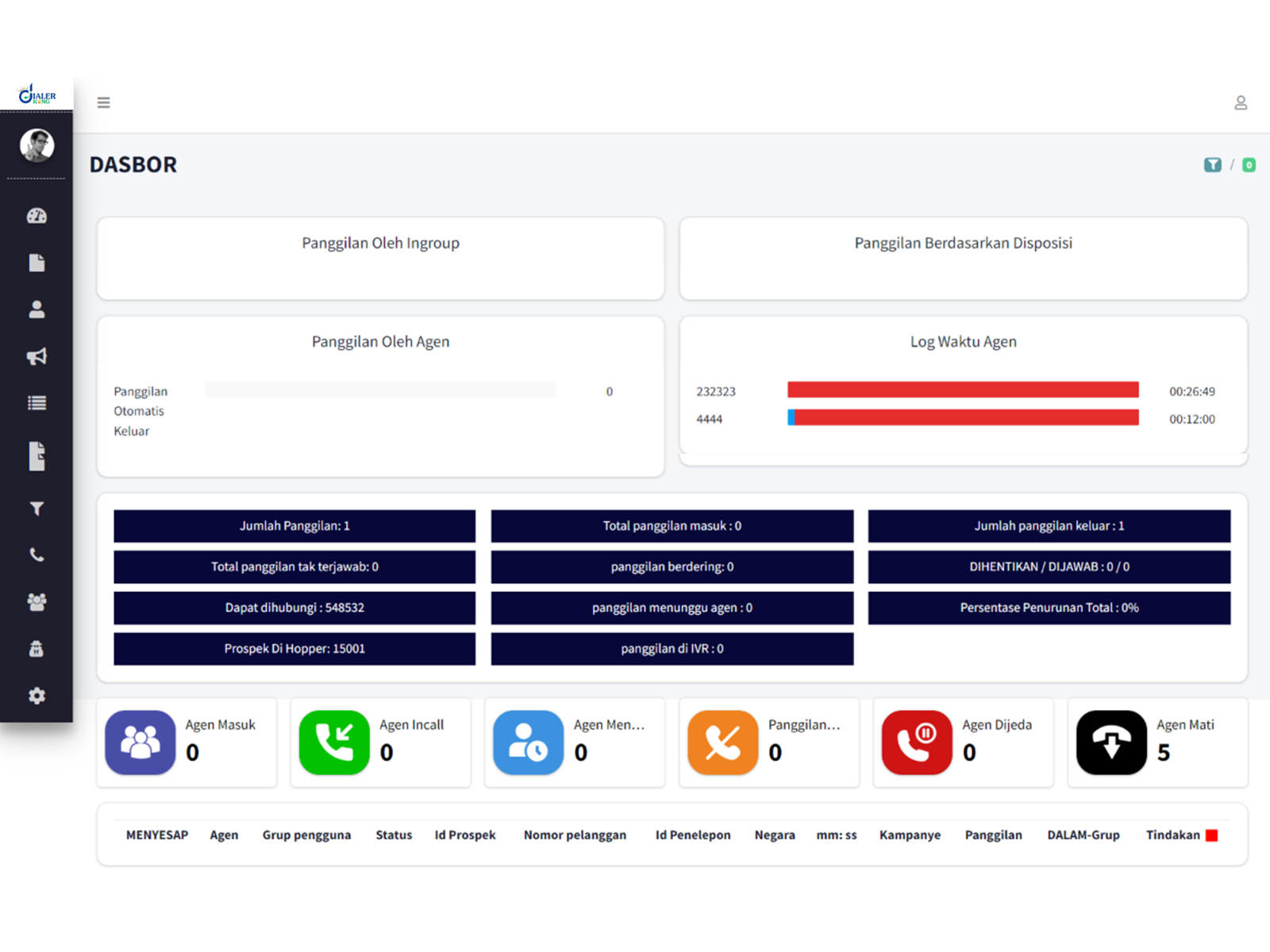Expand the Panggilan Oleh Ingroup panel
The height and width of the screenshot is (952, 1270).
(x=380, y=244)
